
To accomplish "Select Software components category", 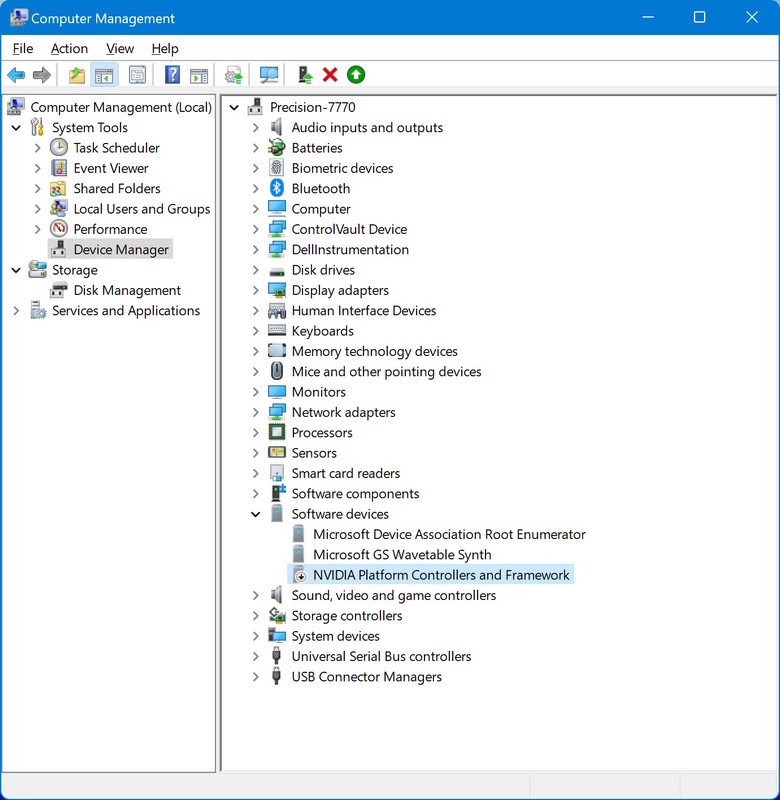I will tap(355, 494).
